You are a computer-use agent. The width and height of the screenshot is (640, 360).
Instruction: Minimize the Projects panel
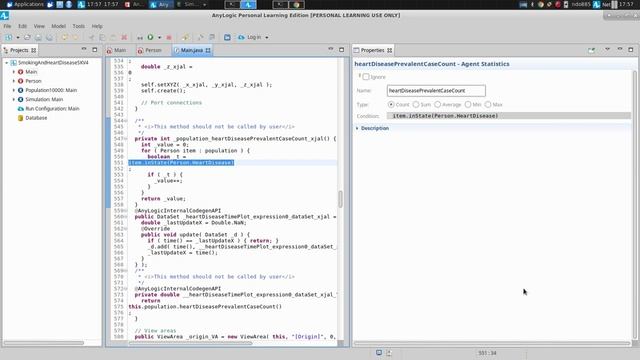84,49
